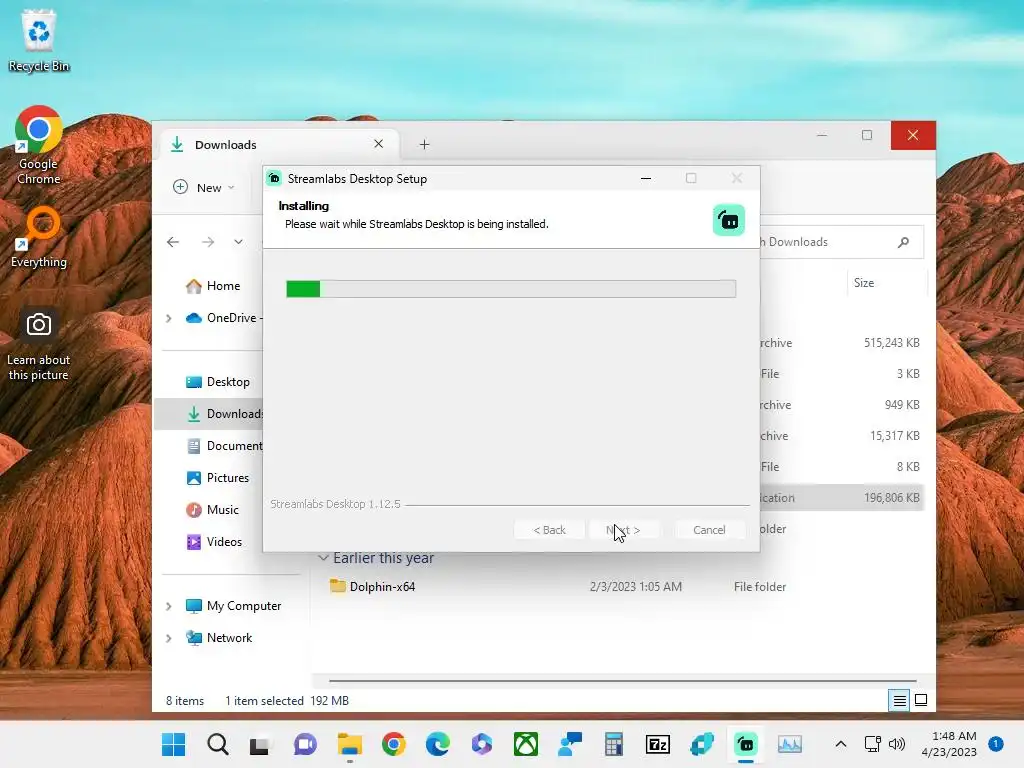Select Documents in the navigation pane
This screenshot has height=768, width=1024.
[x=224, y=446]
